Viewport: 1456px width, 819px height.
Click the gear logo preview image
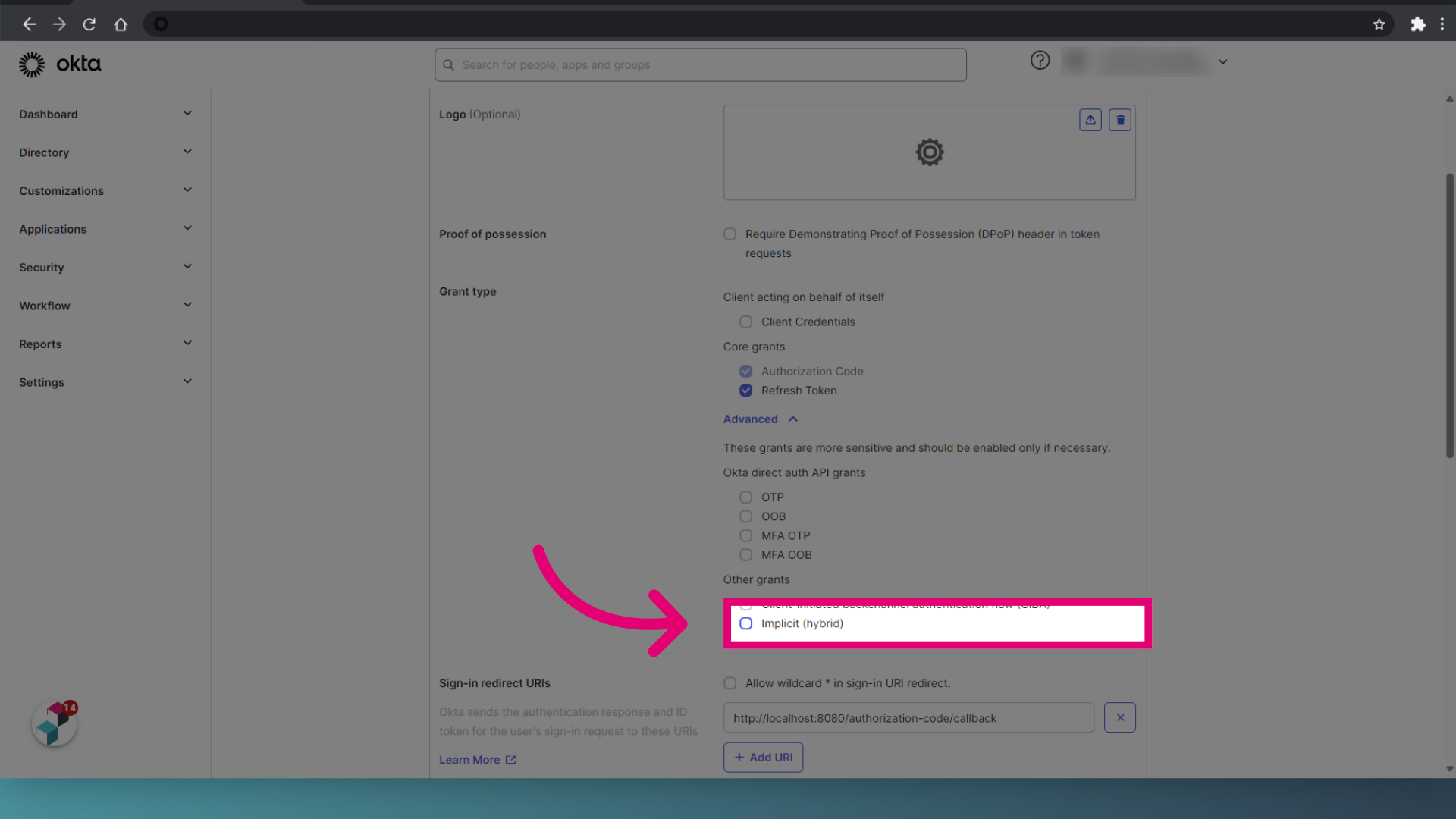[x=929, y=152]
